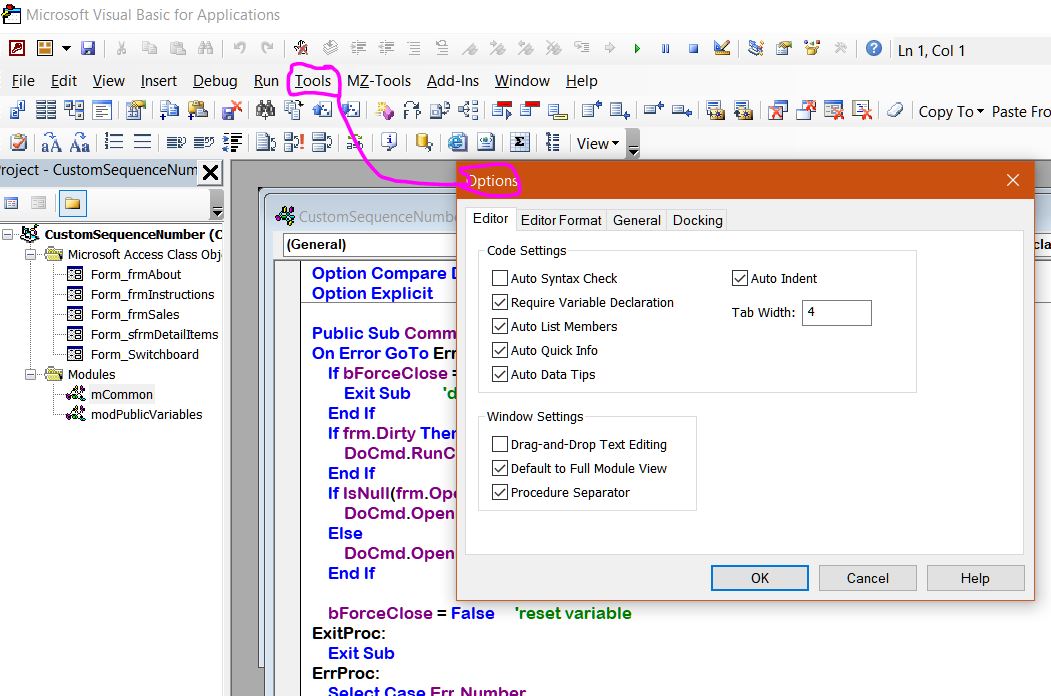Click OK in the Options dialog
The image size is (1051, 696).
coord(759,578)
